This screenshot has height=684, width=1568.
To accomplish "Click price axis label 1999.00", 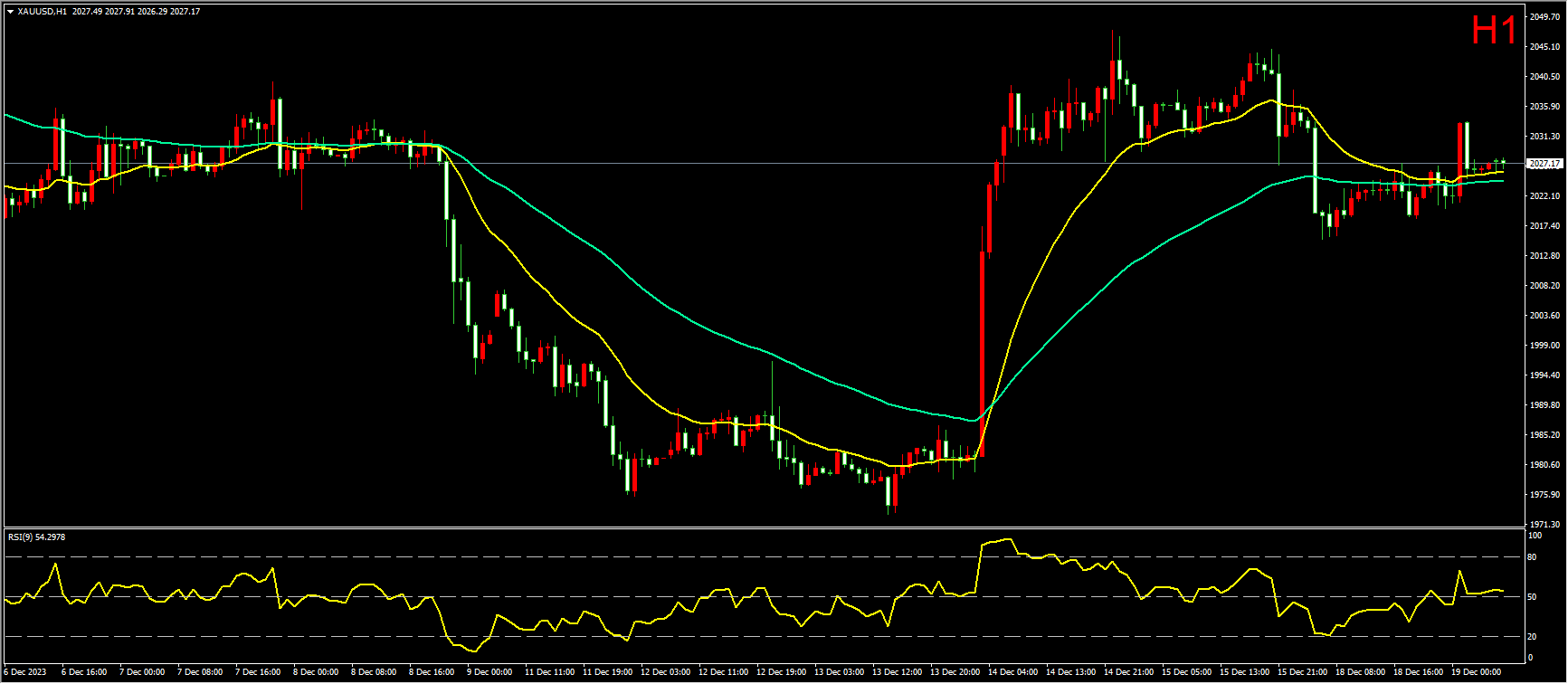I will point(1545,346).
